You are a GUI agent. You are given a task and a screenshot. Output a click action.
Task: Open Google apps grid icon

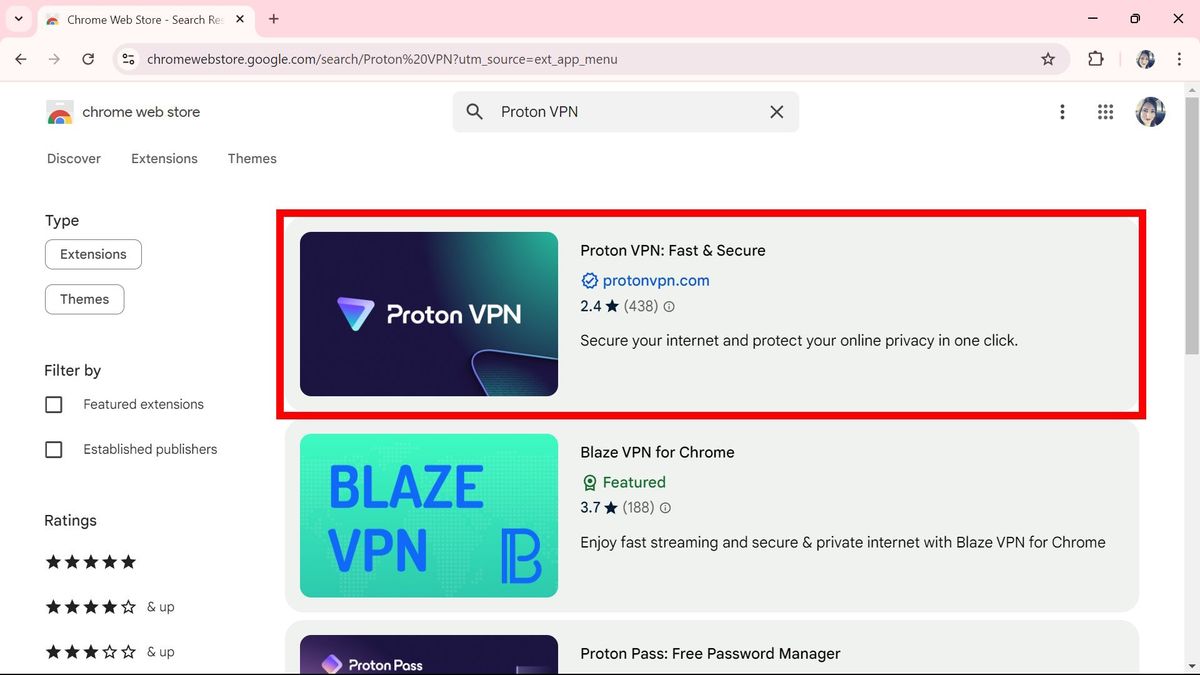click(1105, 112)
